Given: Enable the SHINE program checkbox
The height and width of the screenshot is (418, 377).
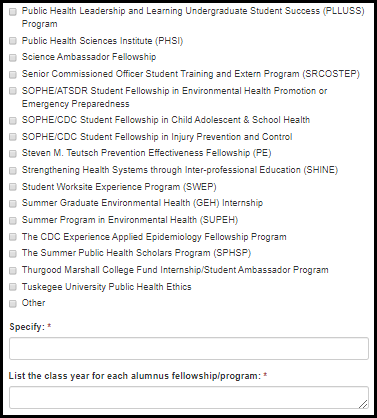Looking at the screenshot, I should (x=13, y=170).
